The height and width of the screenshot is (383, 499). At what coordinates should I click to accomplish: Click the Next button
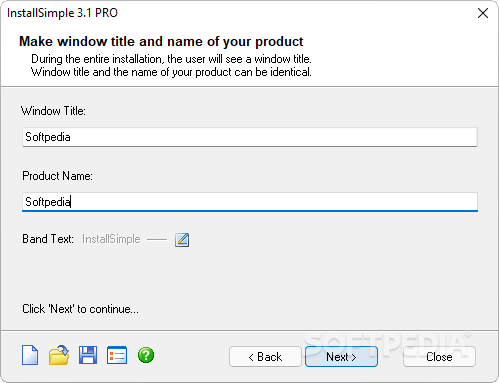[341, 357]
